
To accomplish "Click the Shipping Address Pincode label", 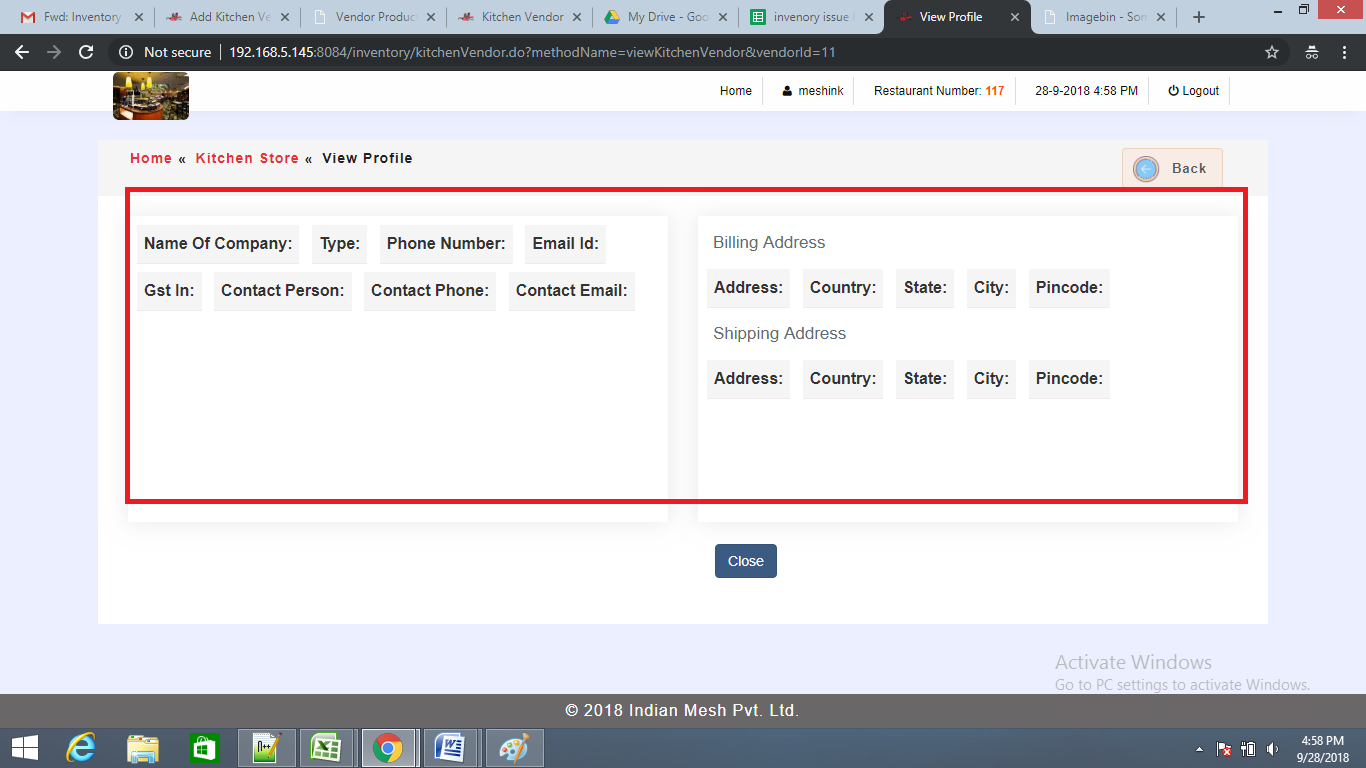I will click(1069, 378).
